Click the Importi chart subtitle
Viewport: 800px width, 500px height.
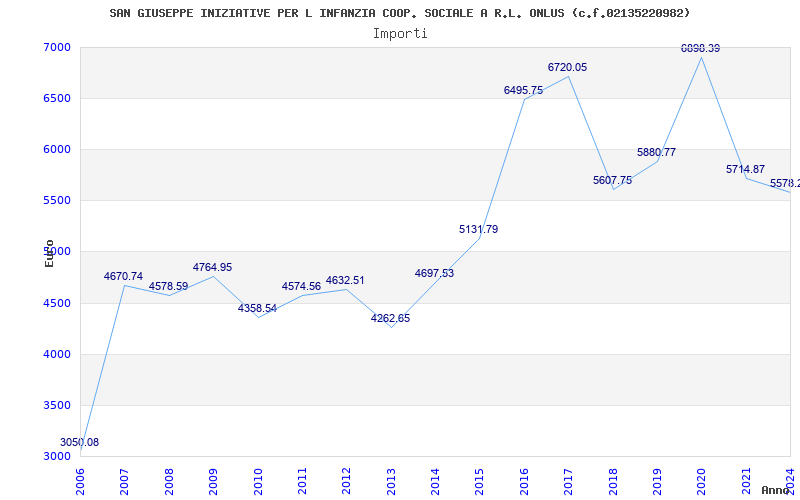[400, 33]
